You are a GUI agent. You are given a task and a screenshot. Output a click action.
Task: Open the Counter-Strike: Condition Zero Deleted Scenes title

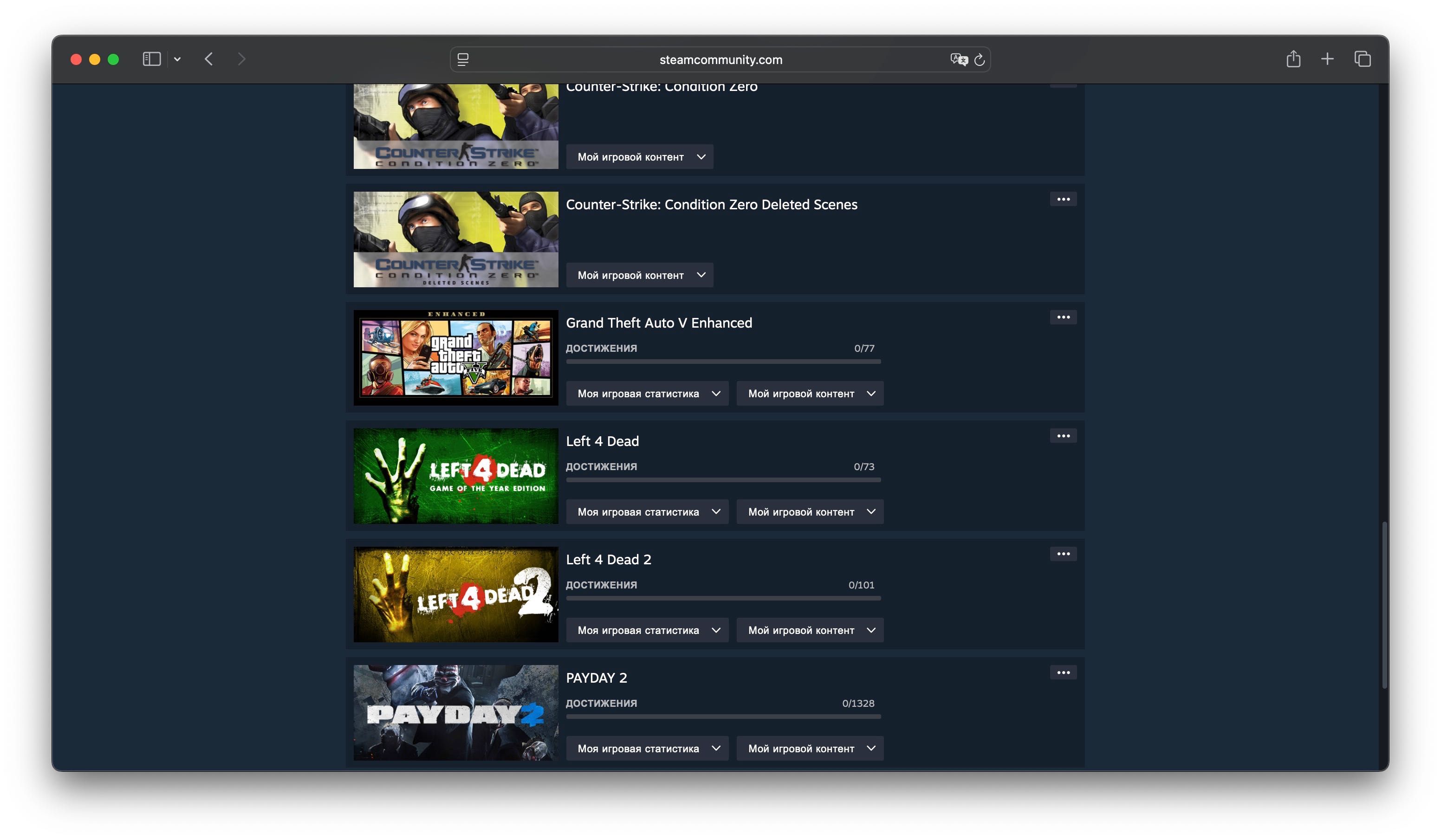tap(711, 205)
